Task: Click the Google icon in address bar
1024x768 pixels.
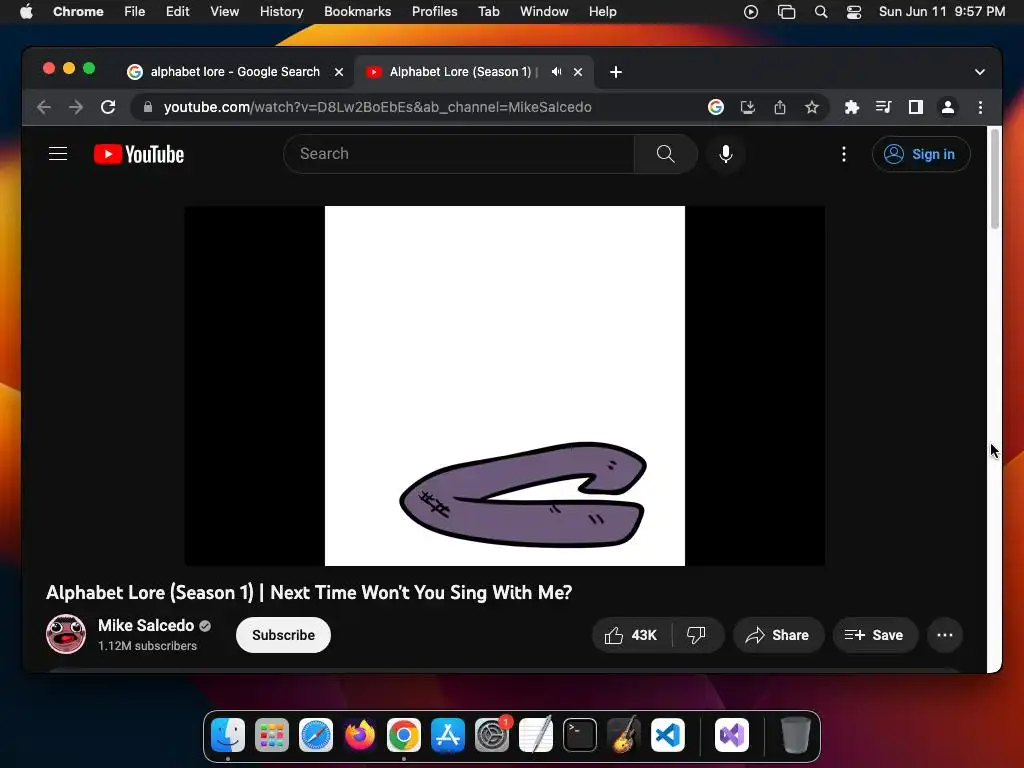Action: tap(716, 107)
